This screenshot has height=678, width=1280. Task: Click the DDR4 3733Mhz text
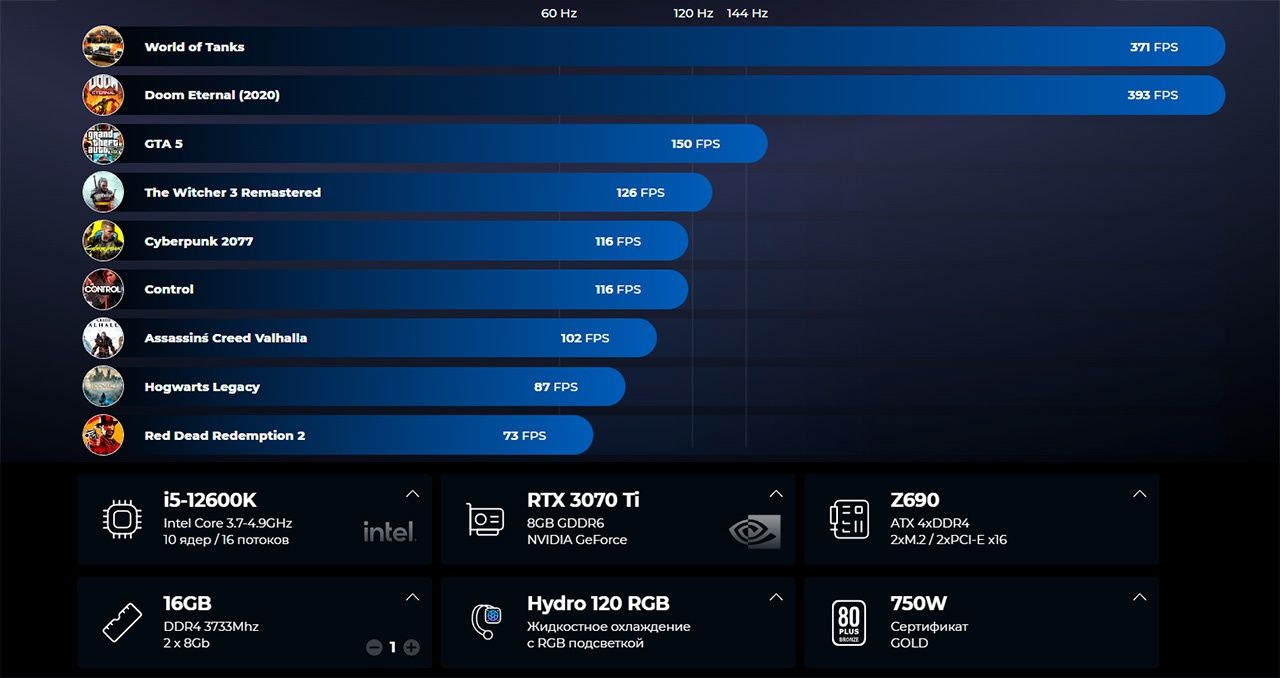coord(211,627)
